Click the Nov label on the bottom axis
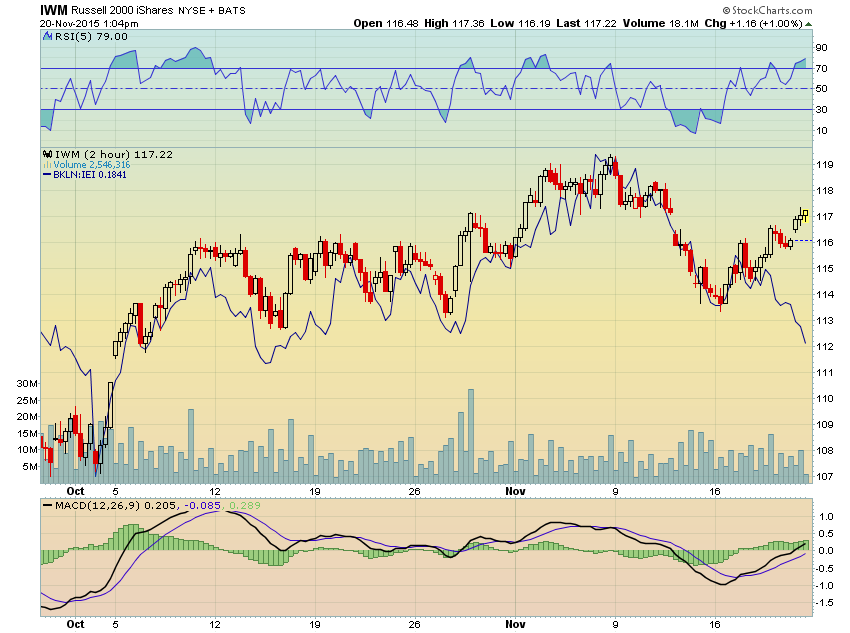This screenshot has height=633, width=850. [x=515, y=621]
